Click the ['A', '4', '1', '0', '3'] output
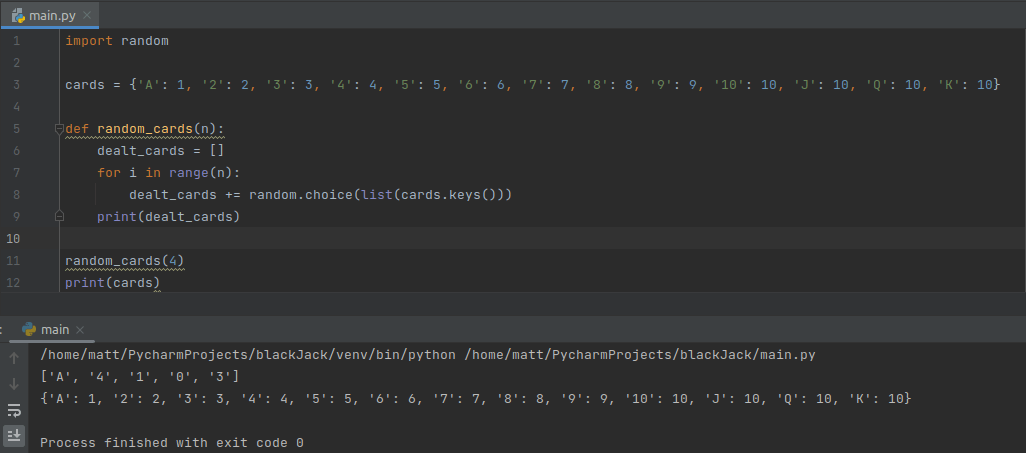The width and height of the screenshot is (1026, 453). [140, 377]
